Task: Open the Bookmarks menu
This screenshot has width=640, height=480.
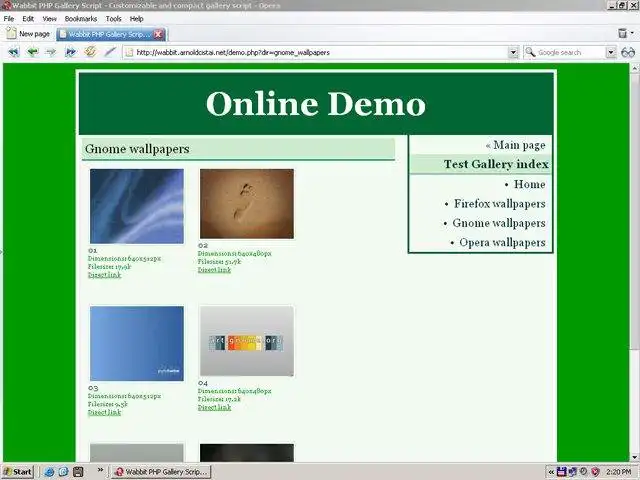Action: point(81,19)
